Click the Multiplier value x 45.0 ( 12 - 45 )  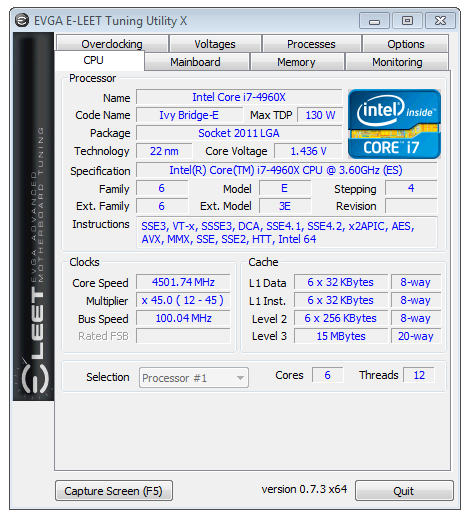point(183,300)
